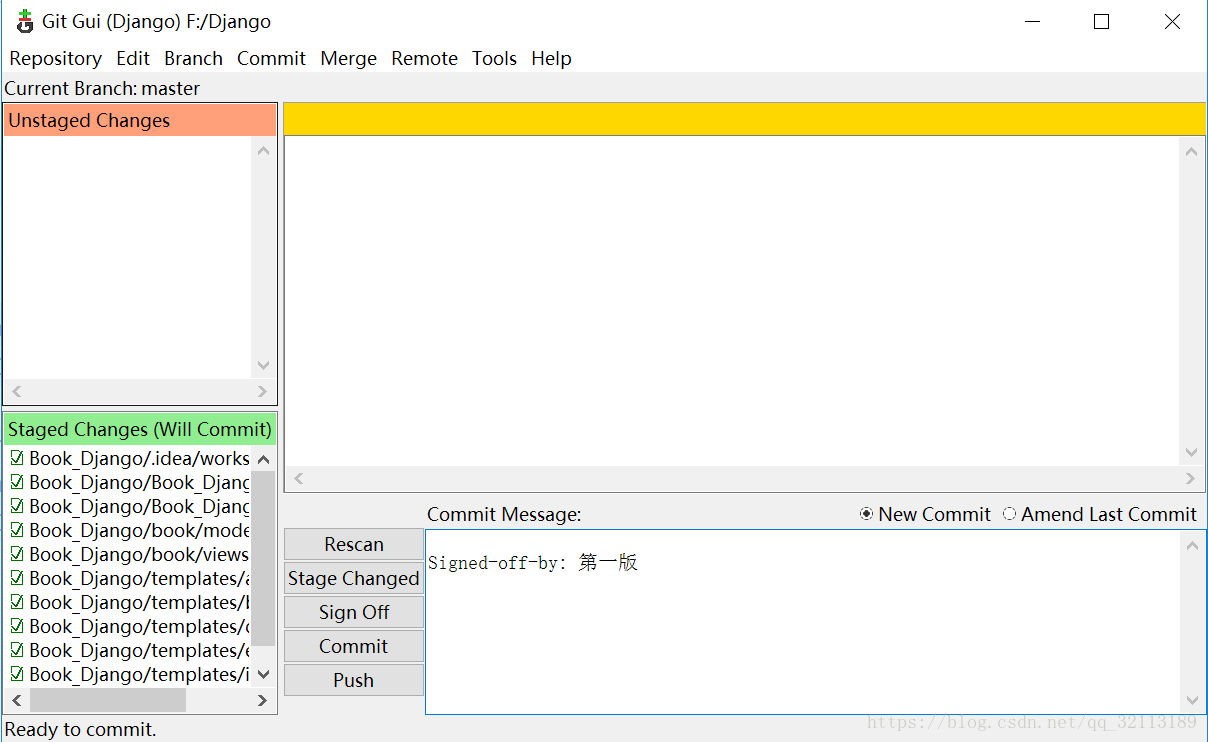This screenshot has width=1208, height=742.
Task: Select the Book_Django/templates/i file name
Action: (x=139, y=674)
